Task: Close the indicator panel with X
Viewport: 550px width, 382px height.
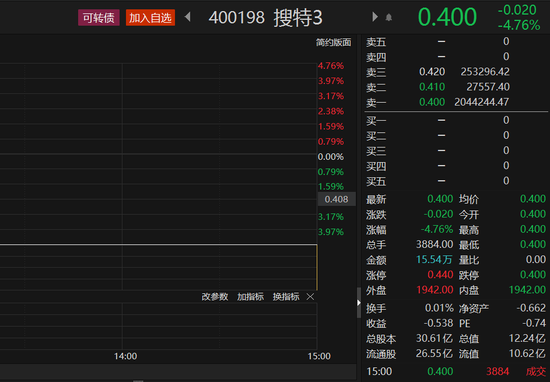Action: (x=310, y=297)
